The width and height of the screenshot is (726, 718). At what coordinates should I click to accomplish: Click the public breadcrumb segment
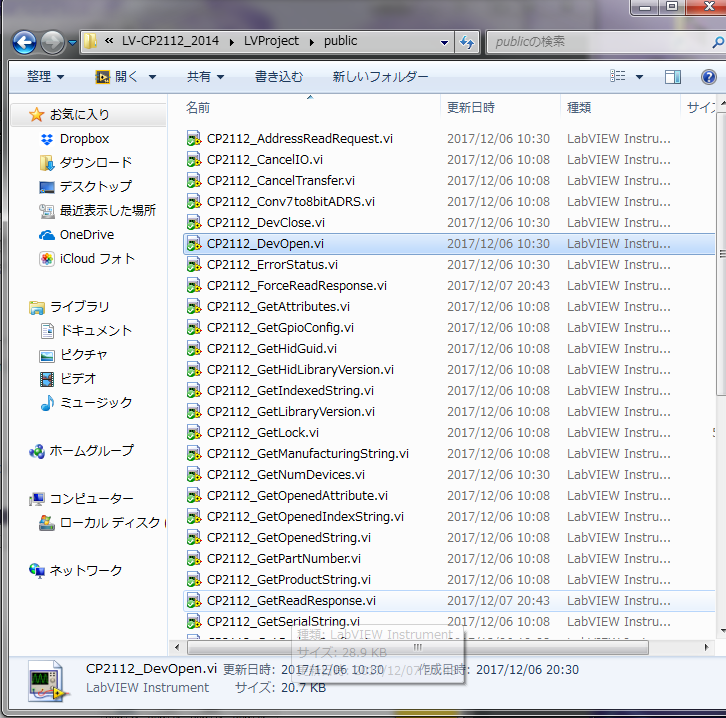[x=340, y=41]
